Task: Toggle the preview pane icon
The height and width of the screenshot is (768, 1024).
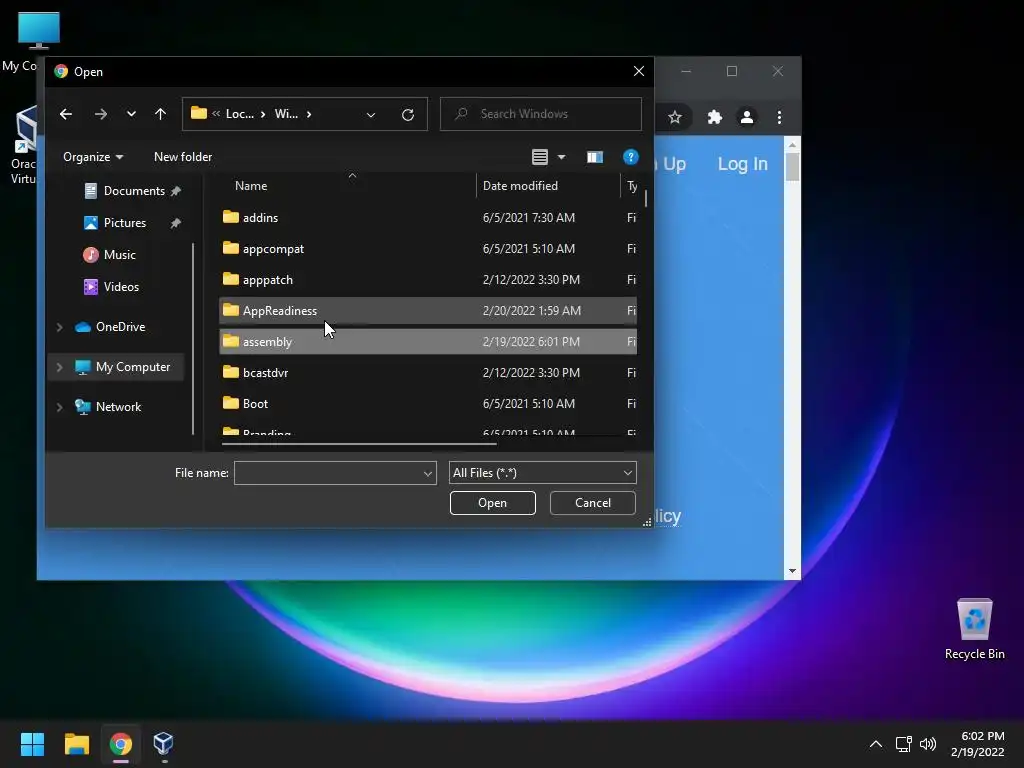Action: tap(595, 157)
